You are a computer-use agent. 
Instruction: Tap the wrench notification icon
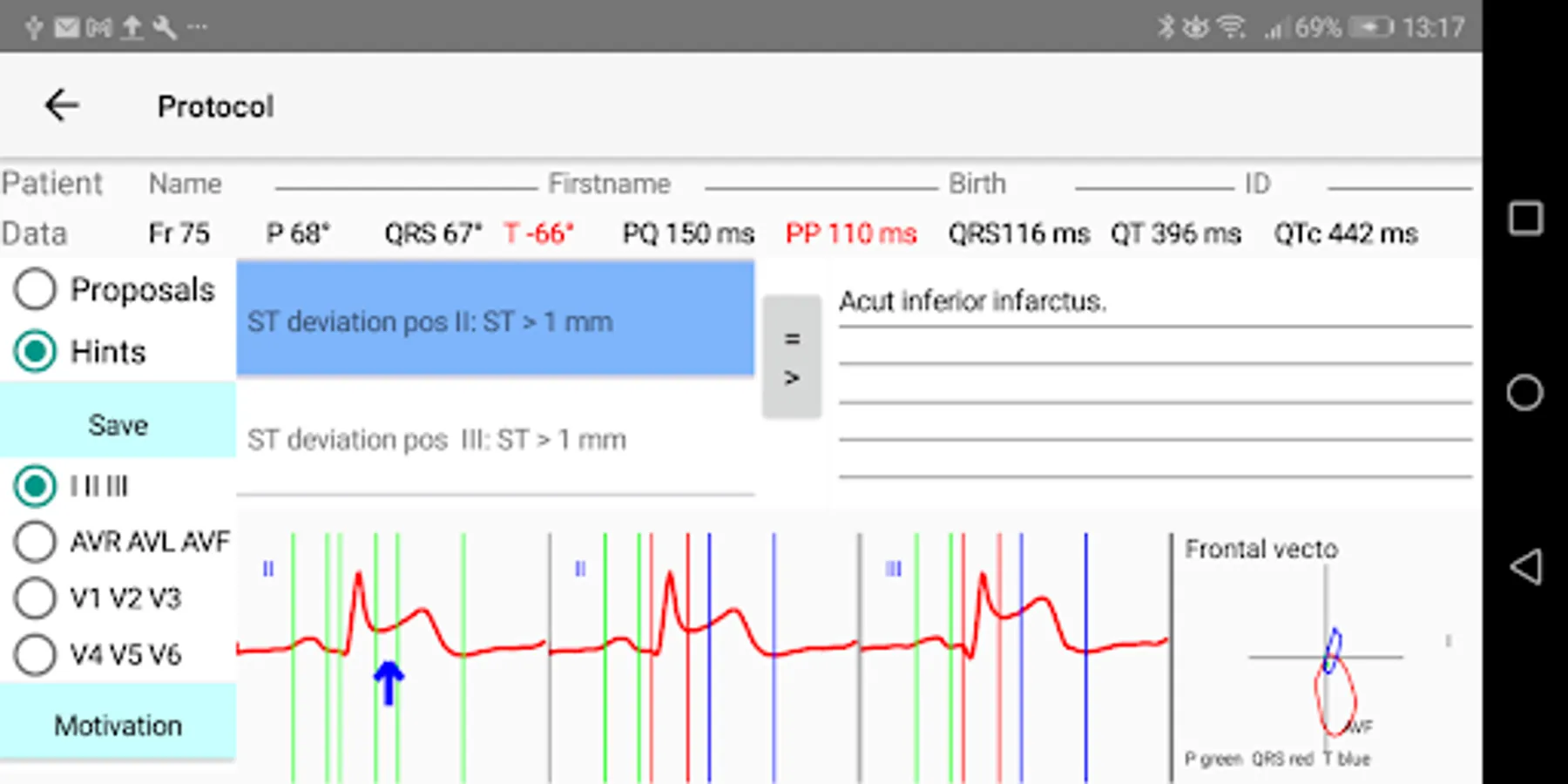(164, 27)
